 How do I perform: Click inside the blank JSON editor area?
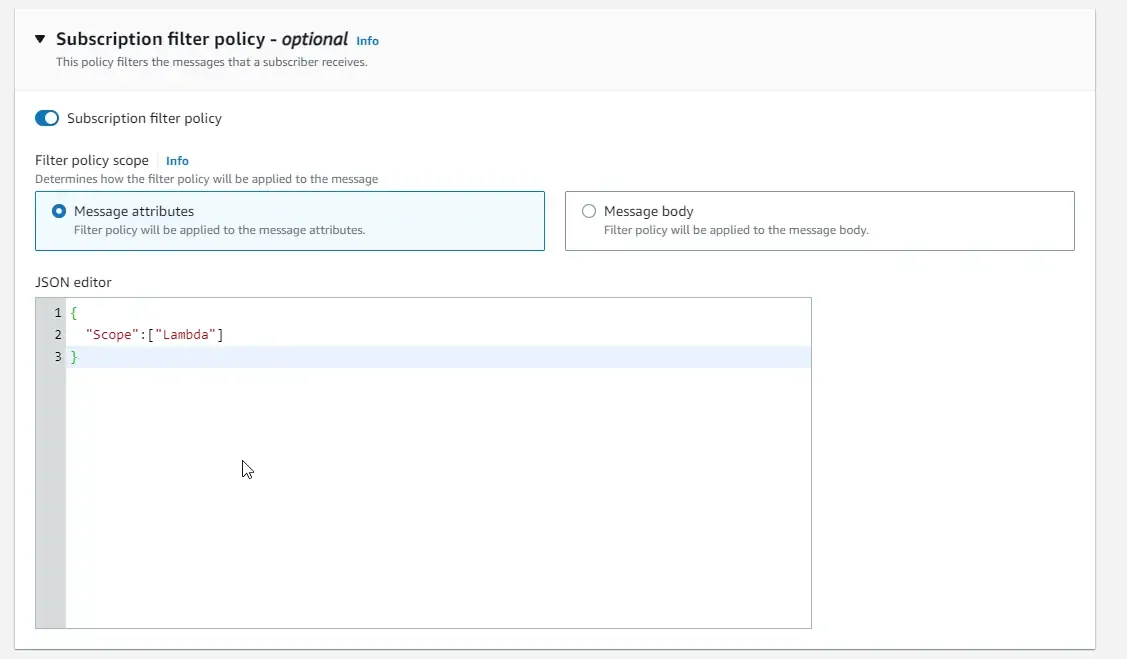[400, 480]
